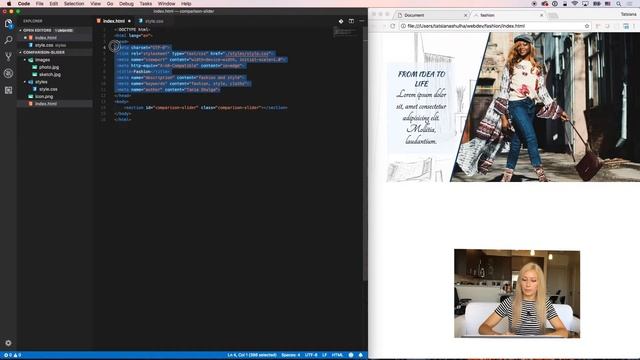Open the File menu
The width and height of the screenshot is (640, 360).
(40, 4)
